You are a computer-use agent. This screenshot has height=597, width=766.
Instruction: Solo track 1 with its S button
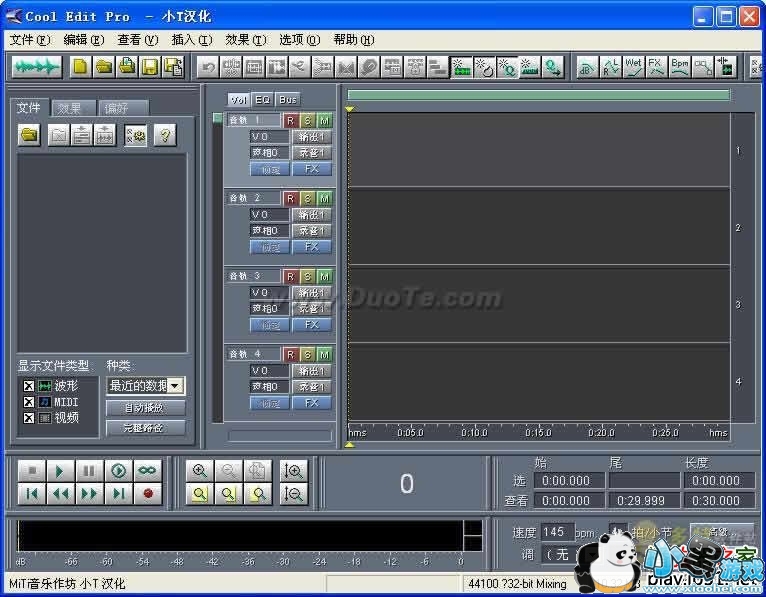pyautogui.click(x=308, y=121)
